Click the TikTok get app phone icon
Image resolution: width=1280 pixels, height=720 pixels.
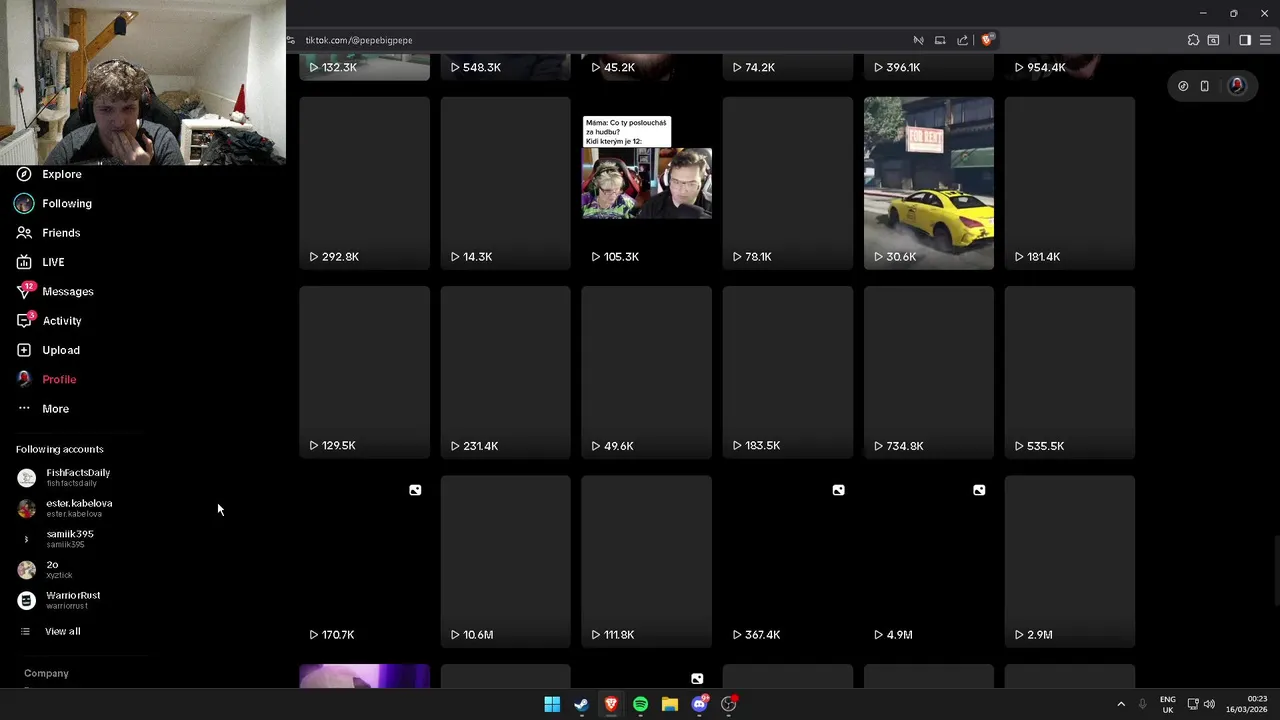(1205, 86)
